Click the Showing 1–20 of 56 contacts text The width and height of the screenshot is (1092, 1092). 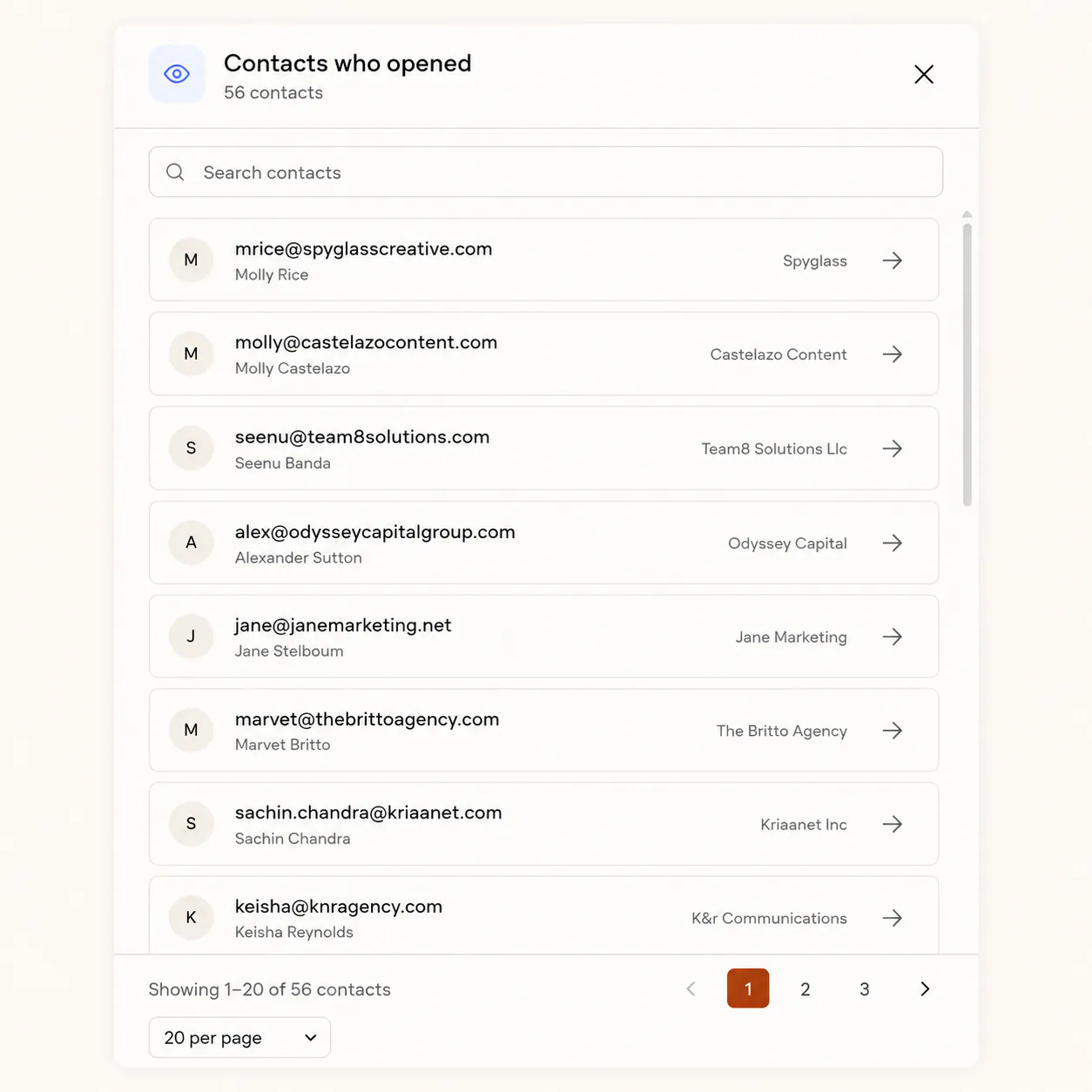point(269,989)
